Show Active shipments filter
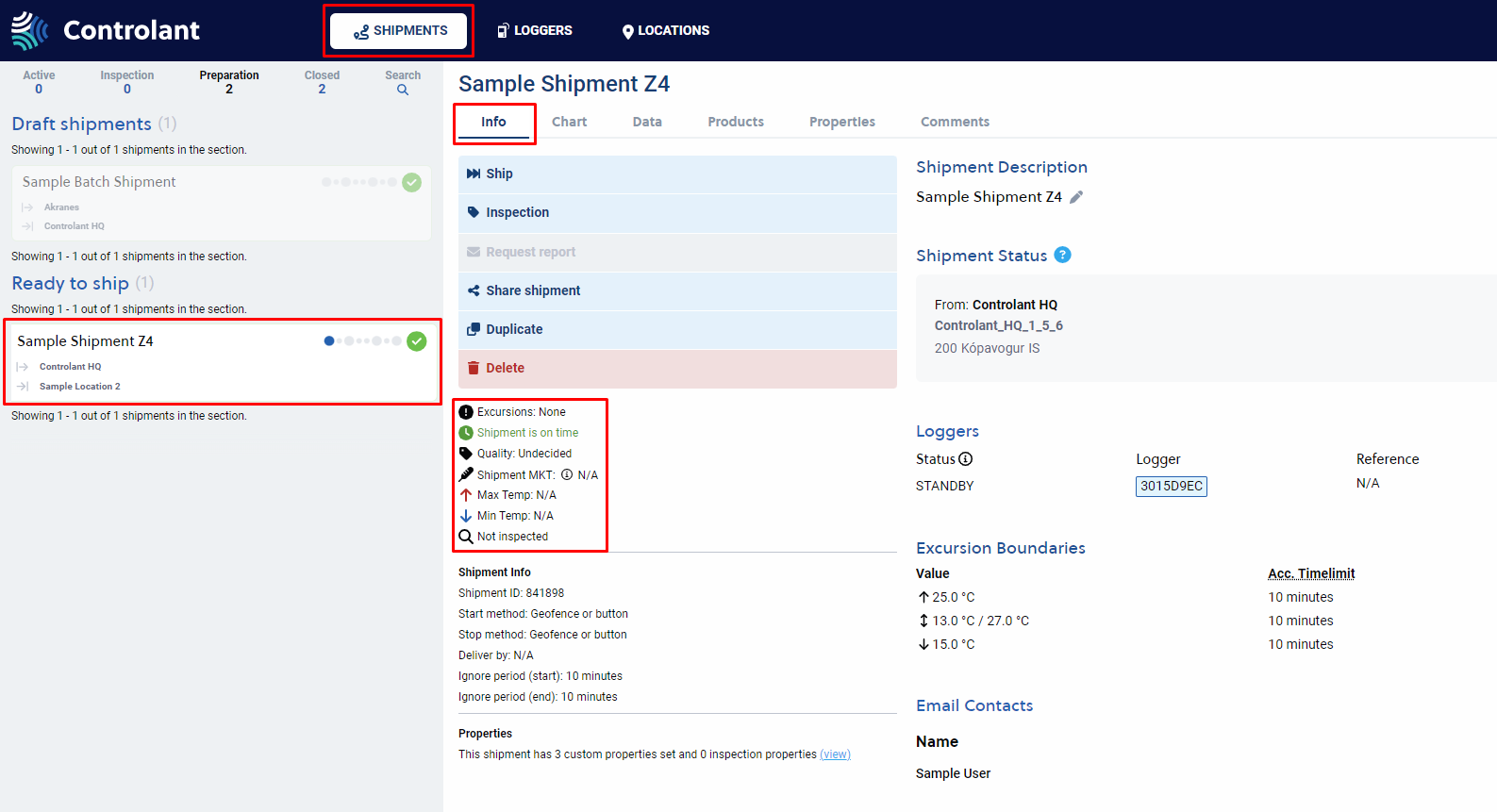Image resolution: width=1497 pixels, height=812 pixels. pos(39,82)
